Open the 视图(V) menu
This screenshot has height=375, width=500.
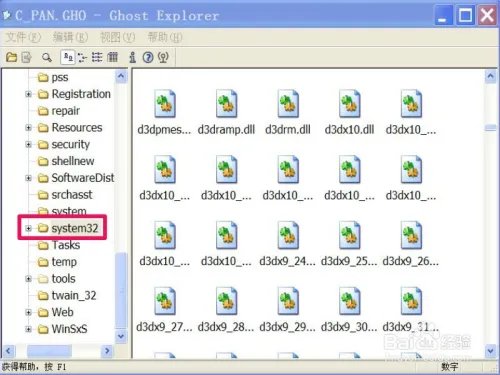click(x=117, y=37)
